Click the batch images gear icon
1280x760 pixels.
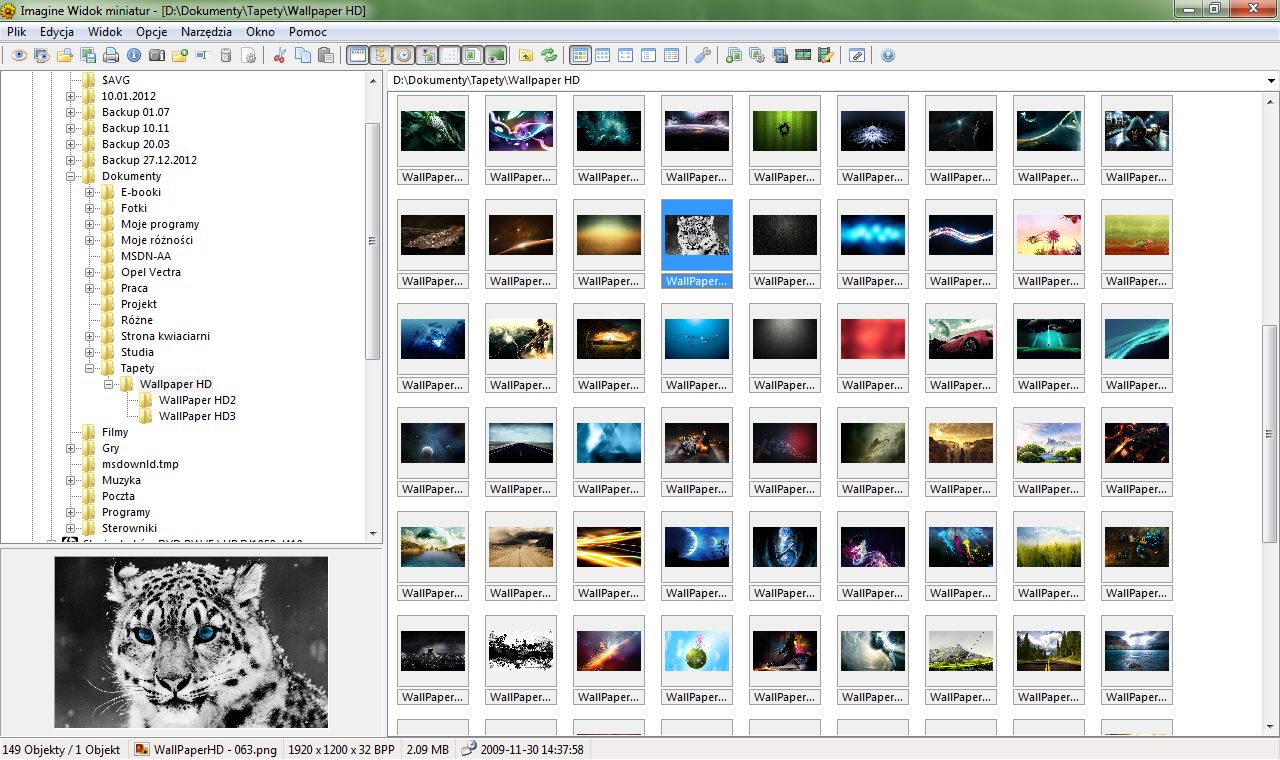tap(757, 55)
